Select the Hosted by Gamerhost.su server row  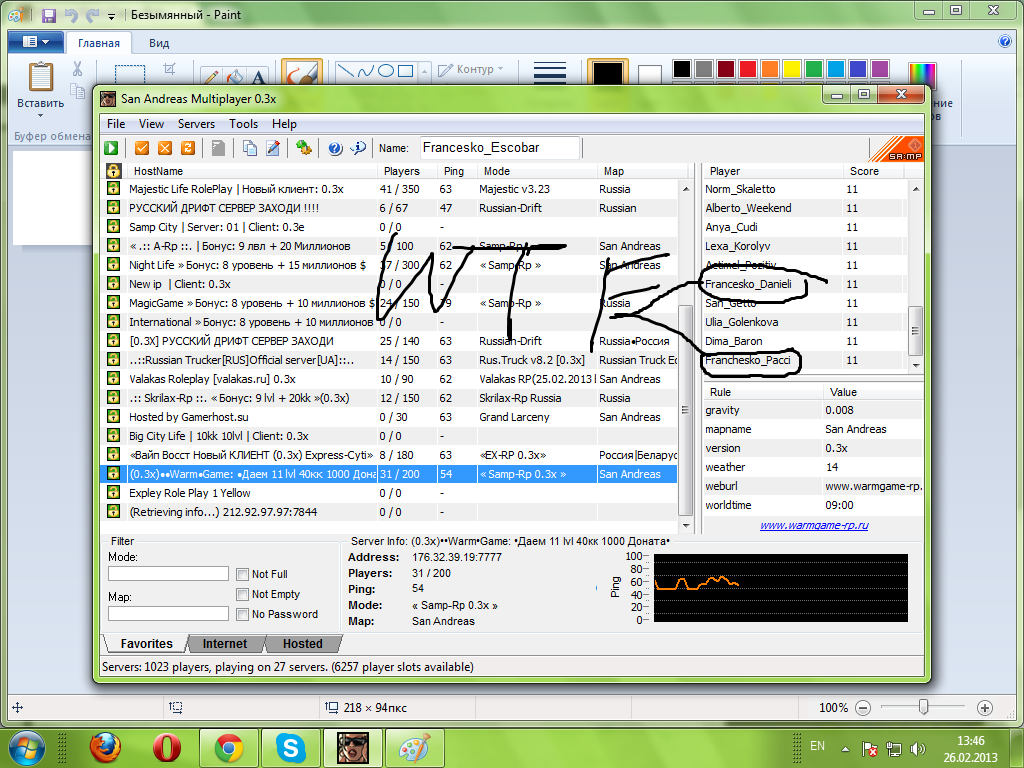point(391,417)
